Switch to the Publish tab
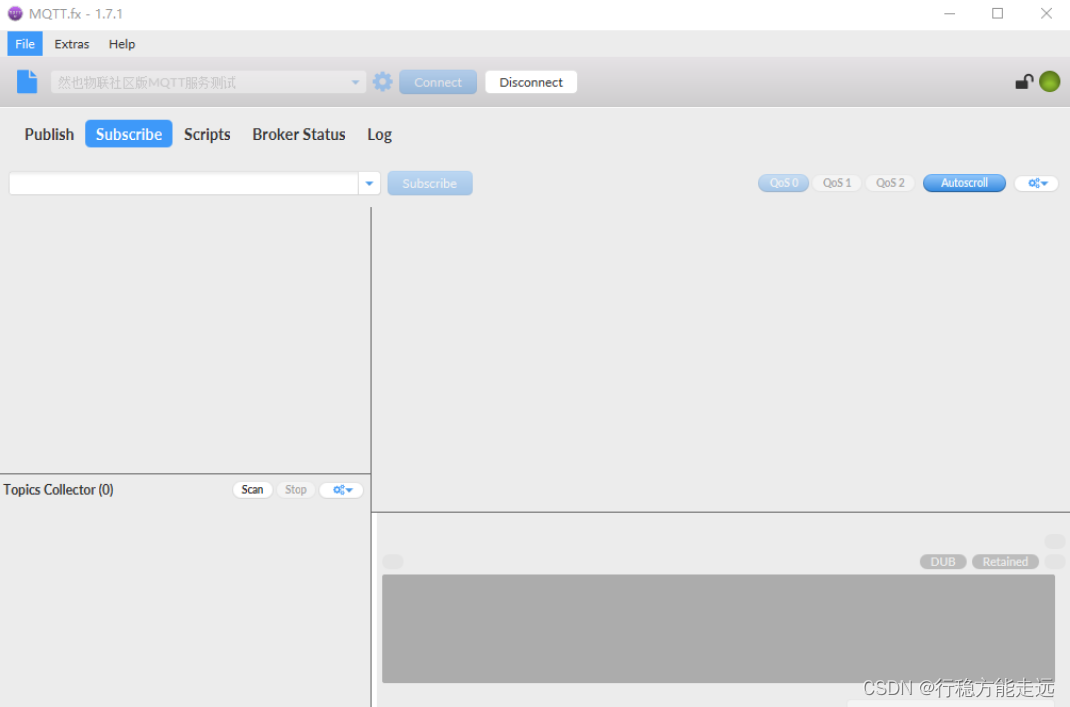Viewport: 1070px width, 707px height. point(49,134)
